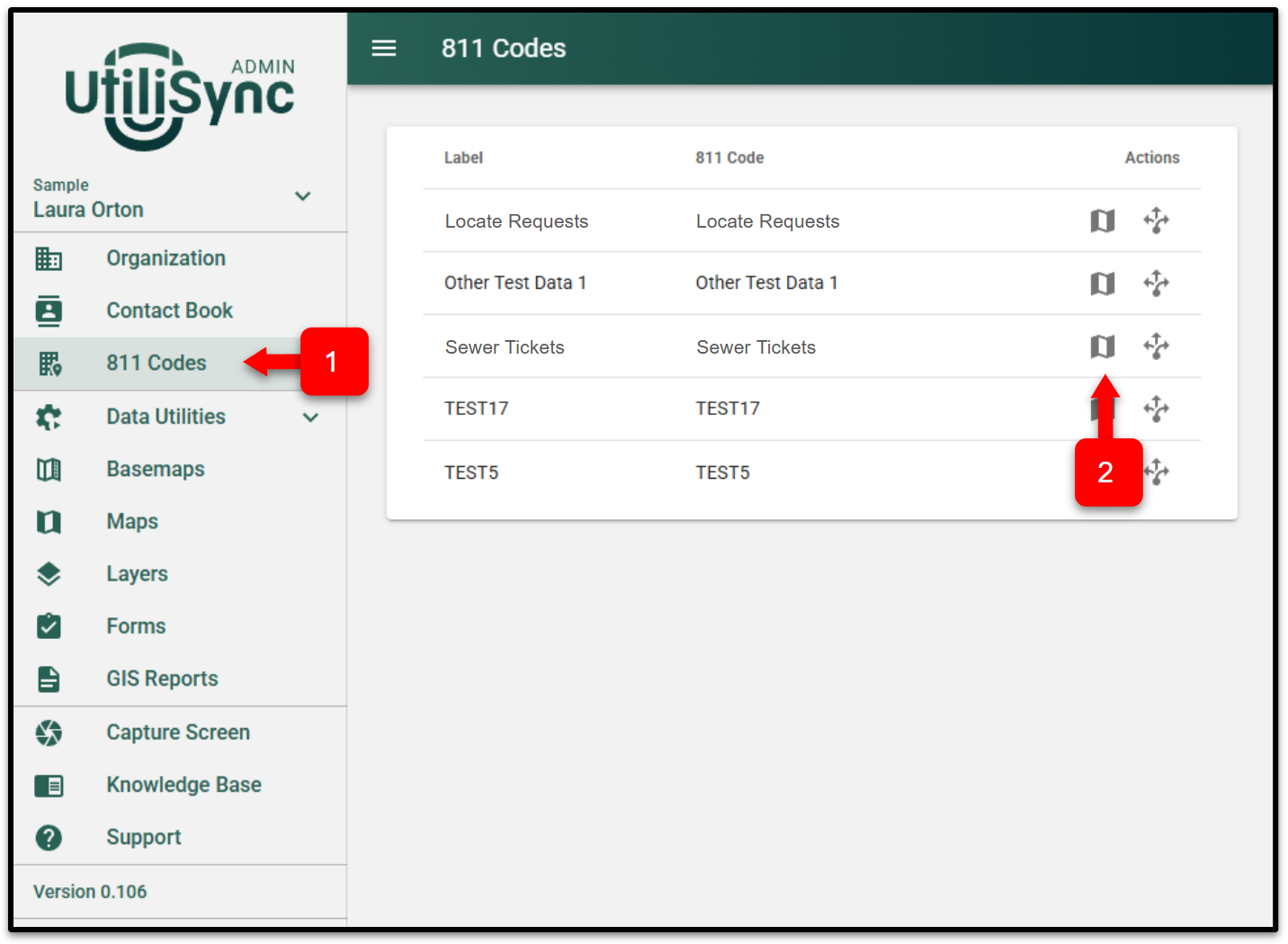Expand the Laura Orton account dropdown
This screenshot has width=1288, height=944.
tap(303, 196)
